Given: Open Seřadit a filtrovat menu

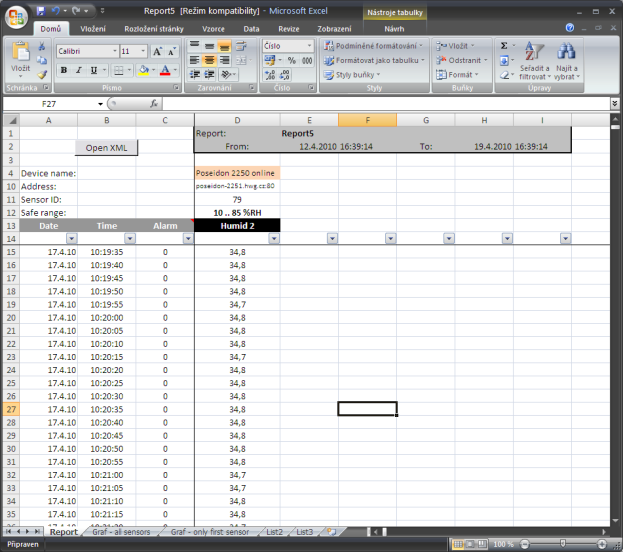Looking at the screenshot, I should 535,60.
